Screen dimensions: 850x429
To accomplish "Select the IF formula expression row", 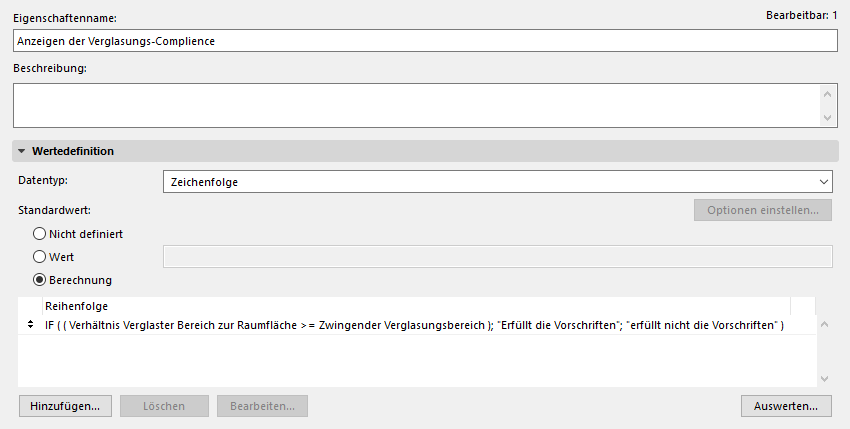I will coord(414,326).
